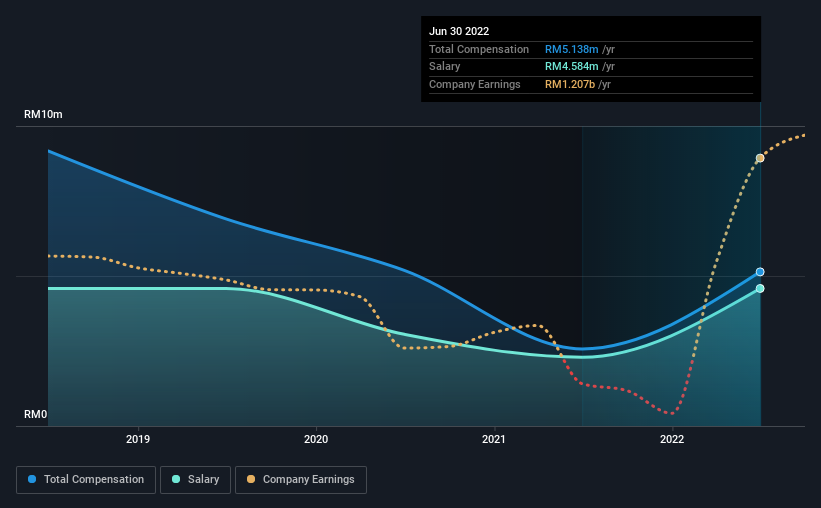Click the tooltip's Total Compensation row label
Screen dimensions: 821x508
[x=479, y=49]
